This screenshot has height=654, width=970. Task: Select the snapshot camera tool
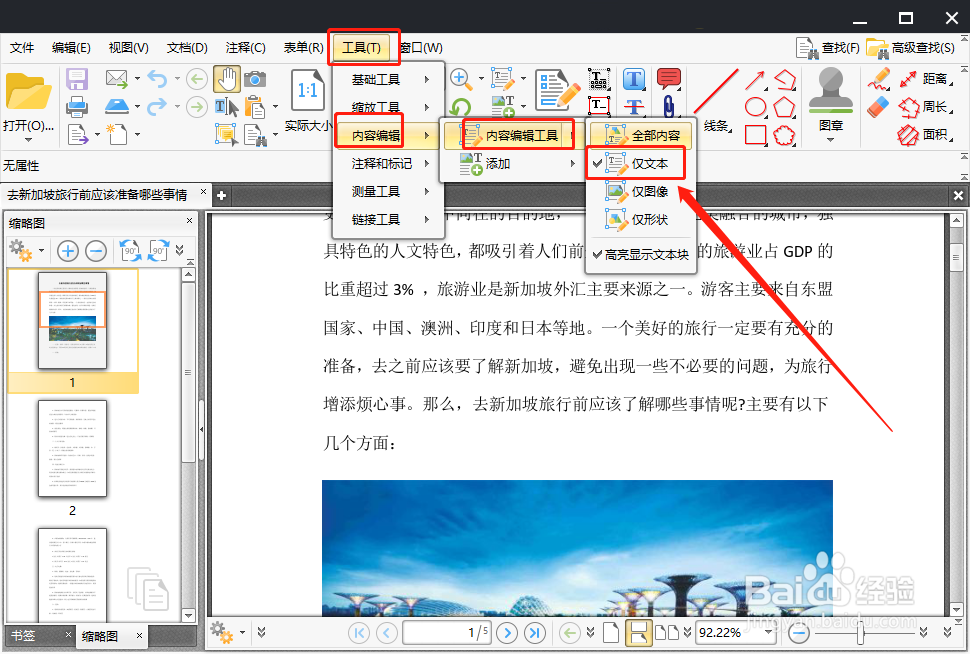[255, 79]
